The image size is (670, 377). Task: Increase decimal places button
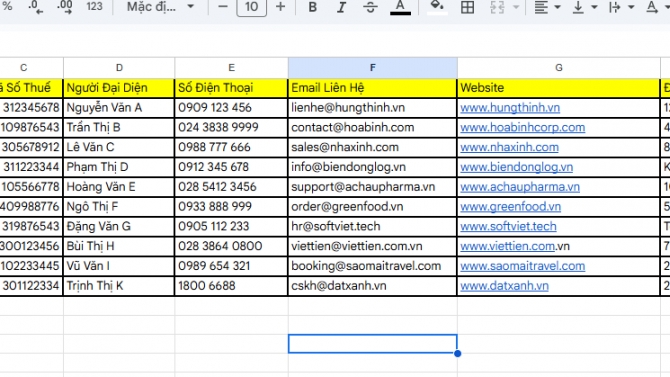coord(65,6)
